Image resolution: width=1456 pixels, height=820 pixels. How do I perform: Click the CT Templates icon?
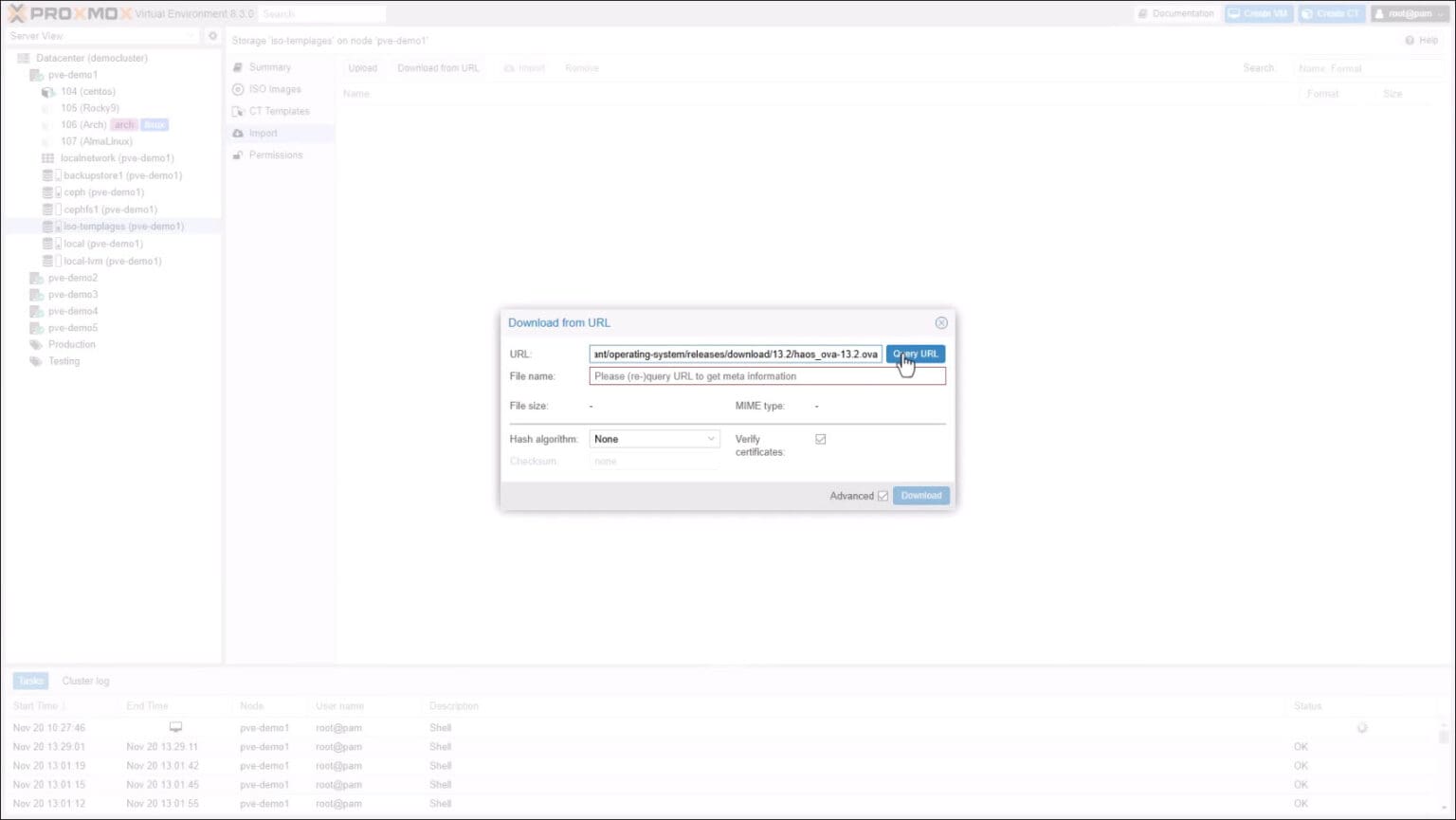click(239, 111)
